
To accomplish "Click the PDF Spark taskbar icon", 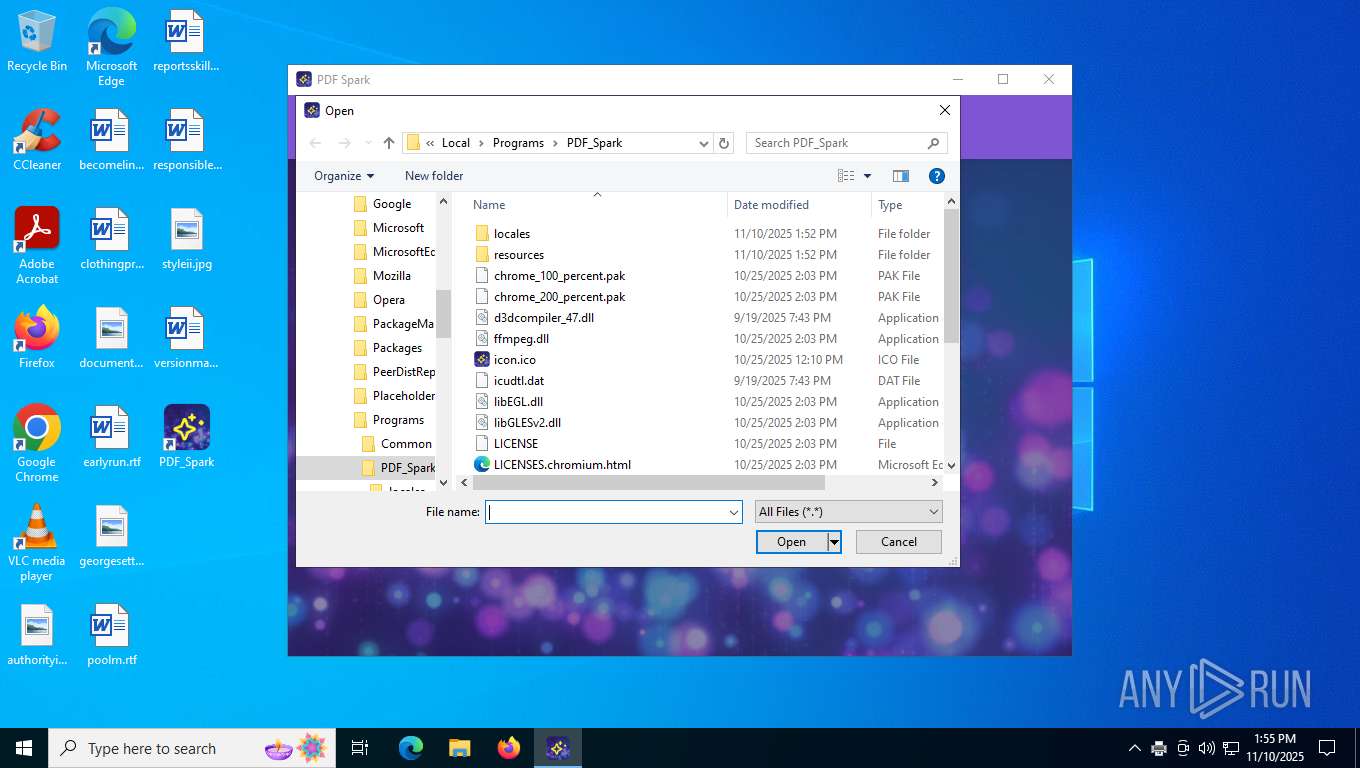I will (x=558, y=748).
